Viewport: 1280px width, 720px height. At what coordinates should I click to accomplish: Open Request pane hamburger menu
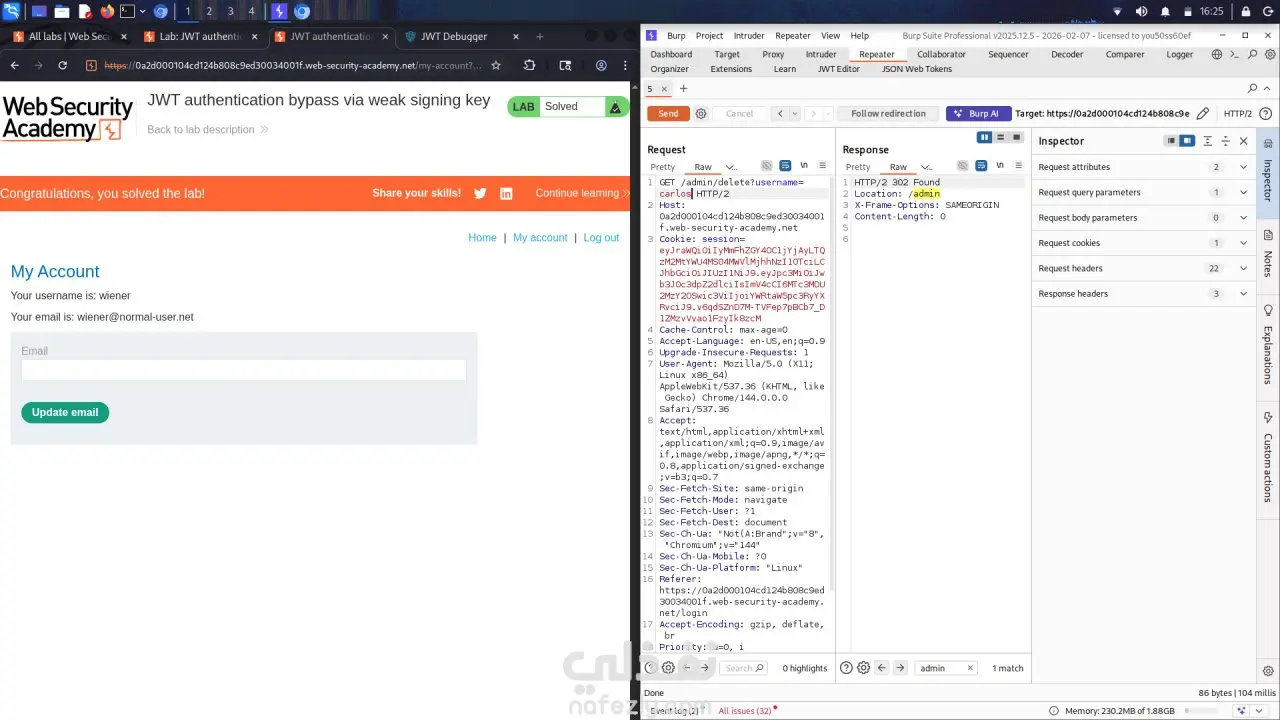pos(823,166)
